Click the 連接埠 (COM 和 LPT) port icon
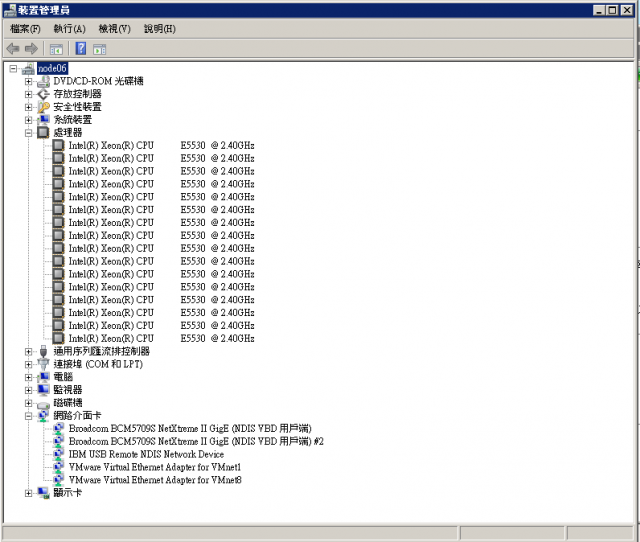The width and height of the screenshot is (640, 542). 43,364
